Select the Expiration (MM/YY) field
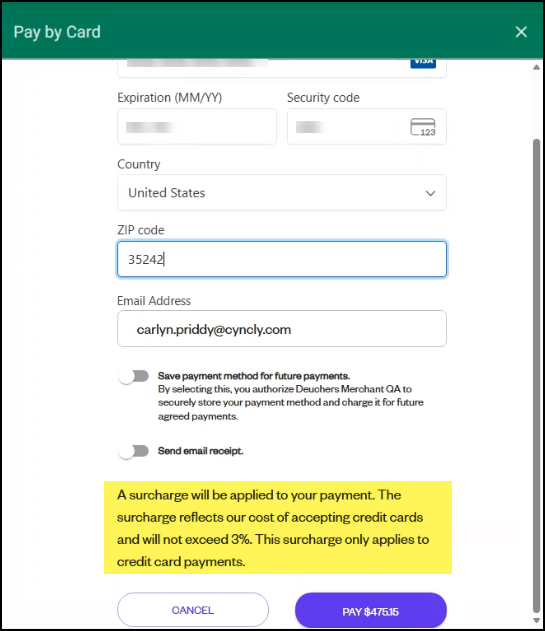Viewport: 545px width, 631px height. pyautogui.click(x=197, y=127)
